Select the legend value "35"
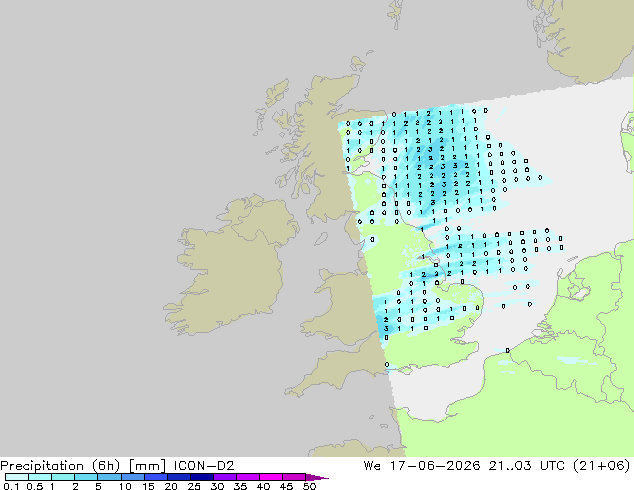This screenshot has height=490, width=634. tap(240, 486)
